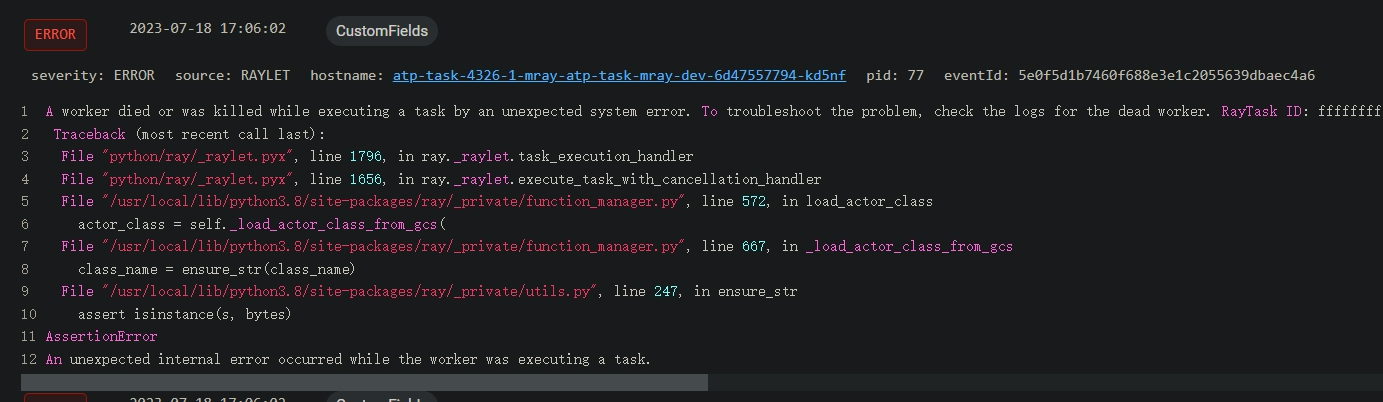Select the text 'pid: 77'
1383x402 pixels.
coord(895,75)
